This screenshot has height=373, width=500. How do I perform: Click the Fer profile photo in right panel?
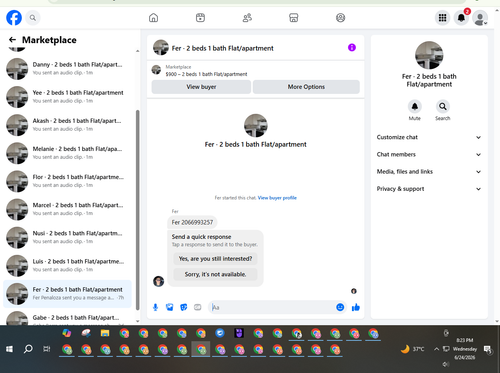coord(429,55)
